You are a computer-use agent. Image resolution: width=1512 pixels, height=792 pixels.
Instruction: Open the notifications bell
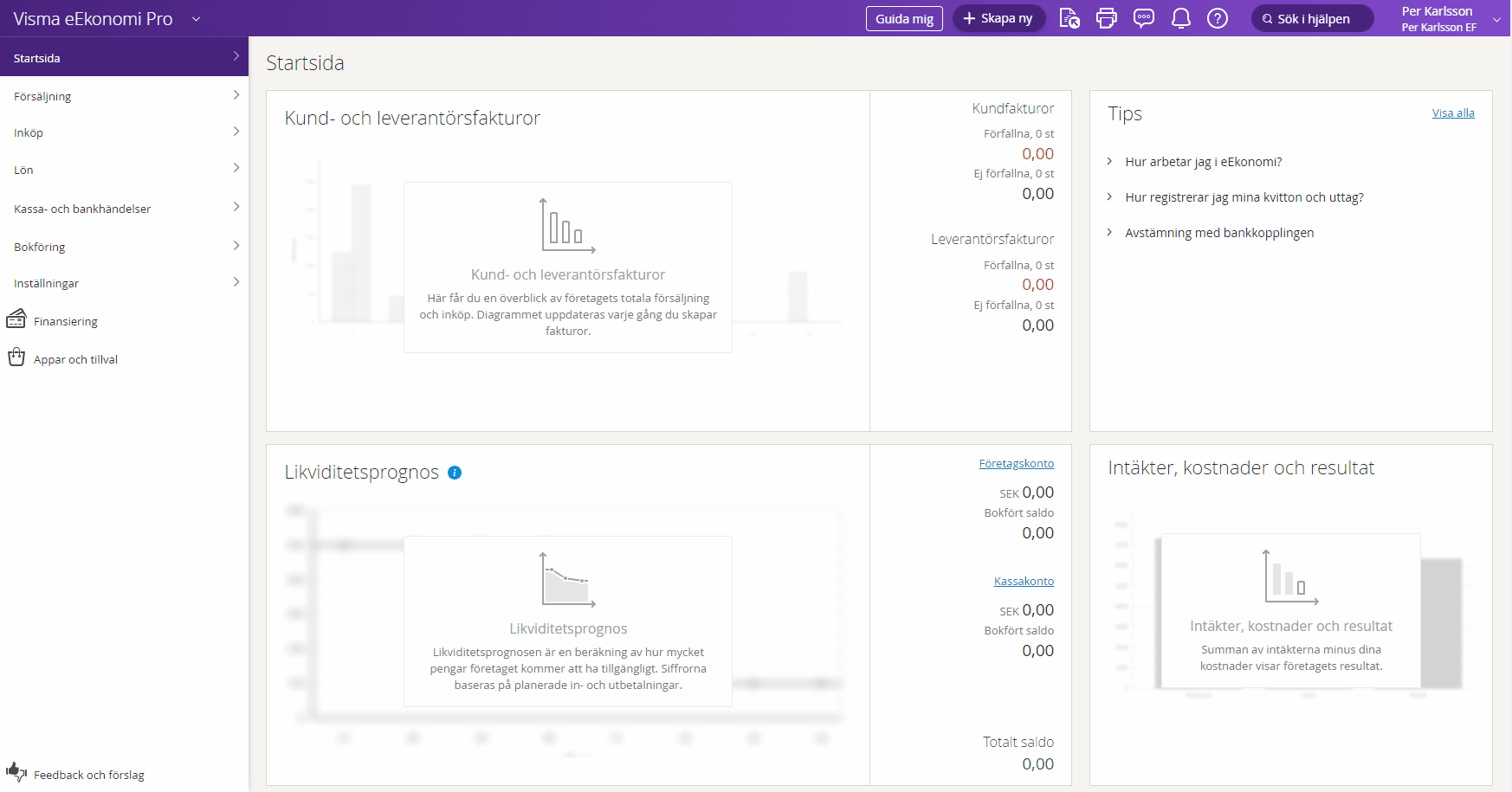1180,18
